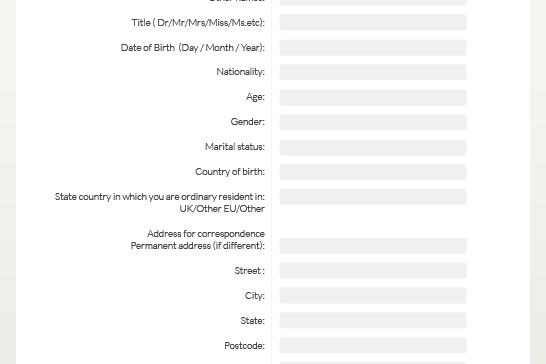This screenshot has height=364, width=546.
Task: Click the Postcode label text
Action: 244,346
